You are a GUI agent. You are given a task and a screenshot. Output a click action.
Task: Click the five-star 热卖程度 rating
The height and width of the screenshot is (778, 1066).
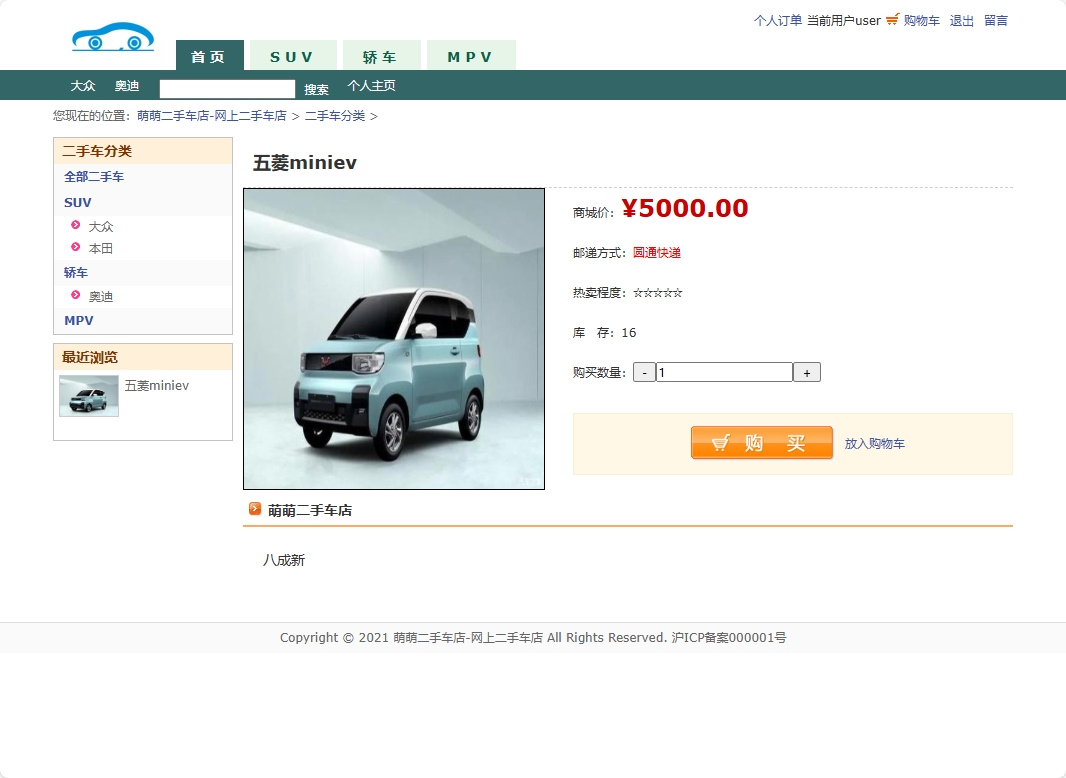pos(657,293)
